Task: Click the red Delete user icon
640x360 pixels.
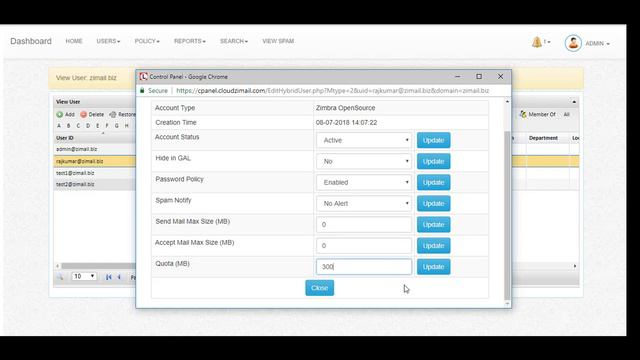Action: tap(84, 115)
